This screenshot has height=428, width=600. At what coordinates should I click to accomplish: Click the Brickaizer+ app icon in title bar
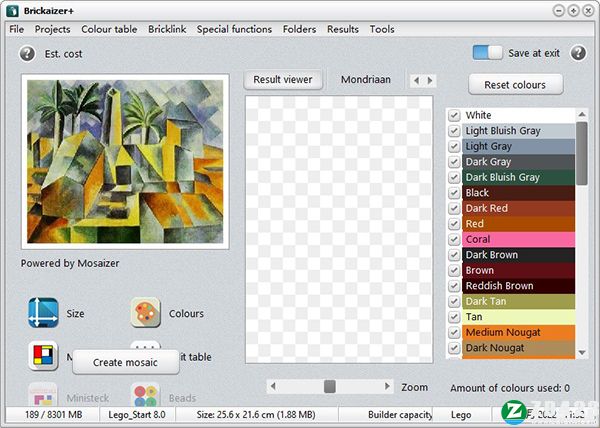pyautogui.click(x=12, y=11)
